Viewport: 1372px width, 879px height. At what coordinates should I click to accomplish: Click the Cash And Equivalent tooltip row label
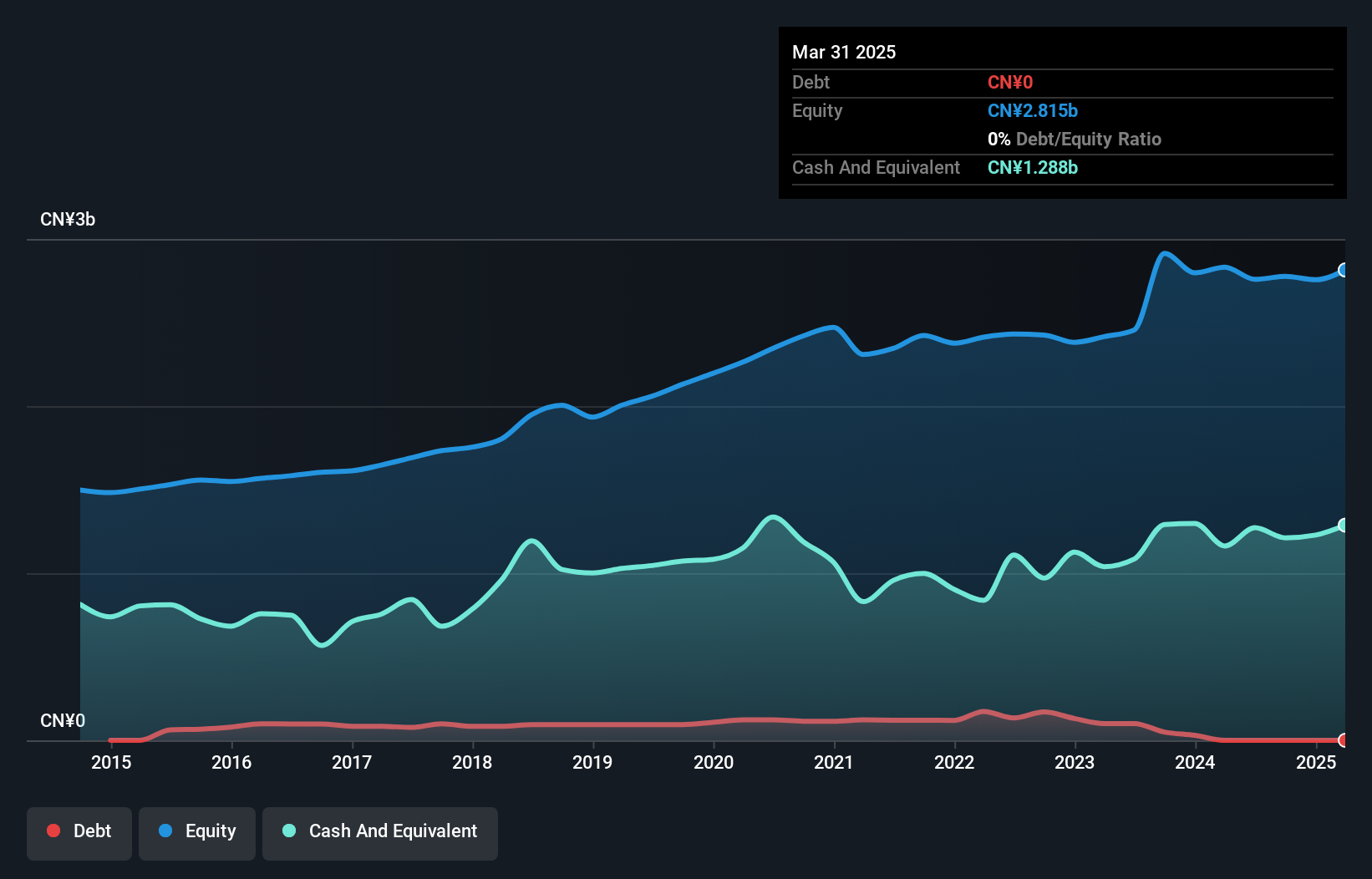[876, 167]
